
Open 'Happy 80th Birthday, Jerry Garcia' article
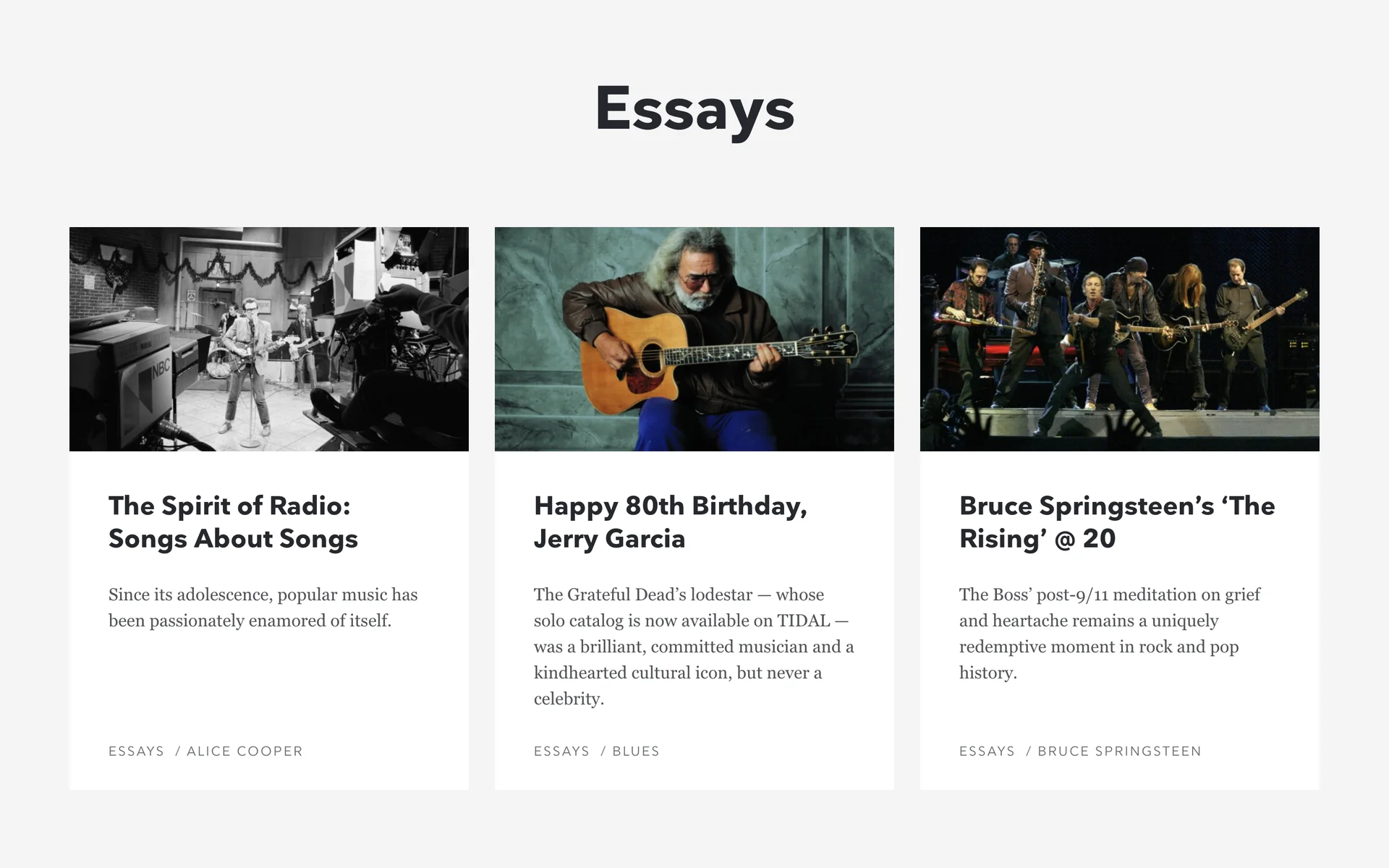point(671,522)
